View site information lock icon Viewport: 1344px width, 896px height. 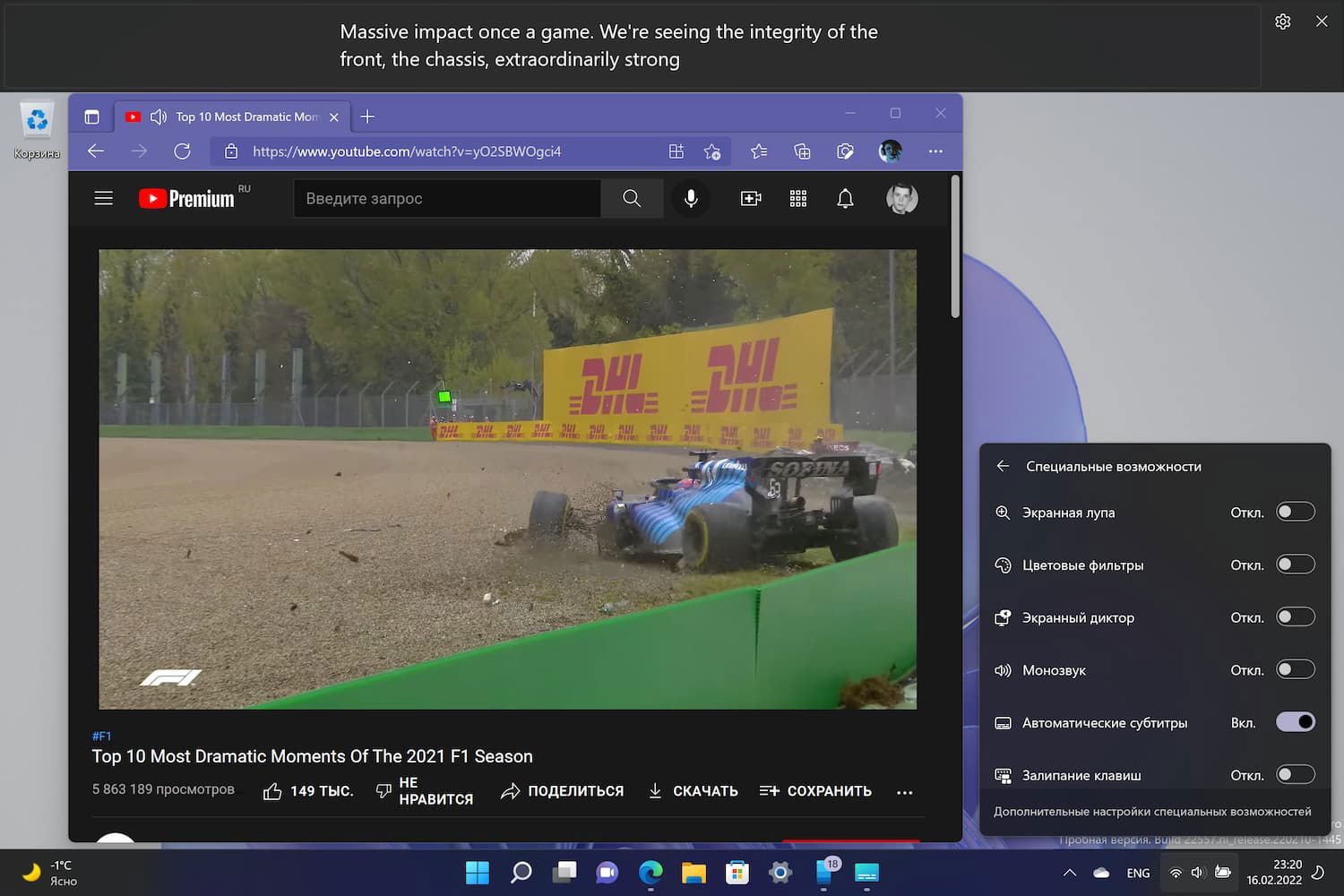(231, 151)
